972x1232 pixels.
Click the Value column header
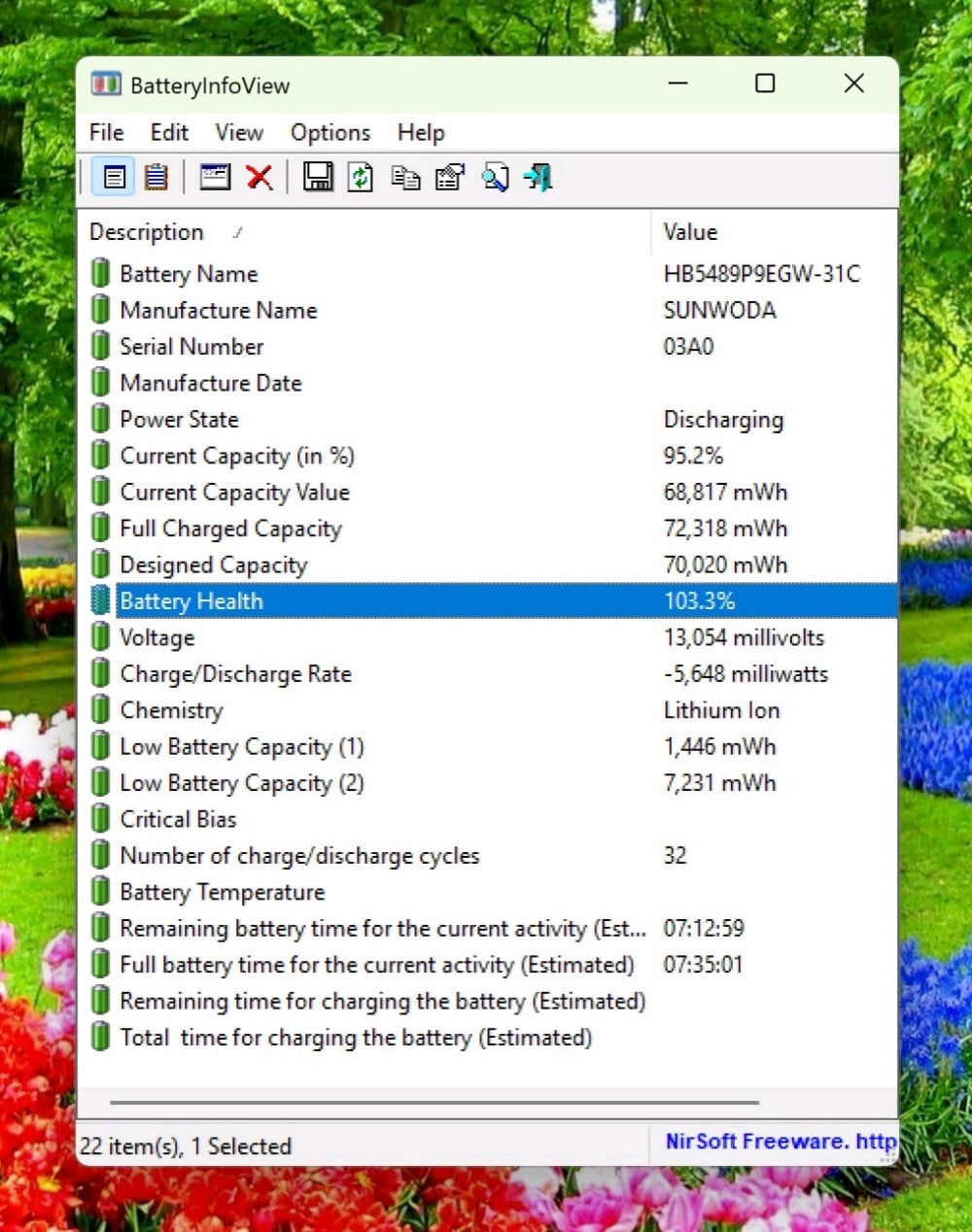pos(690,232)
